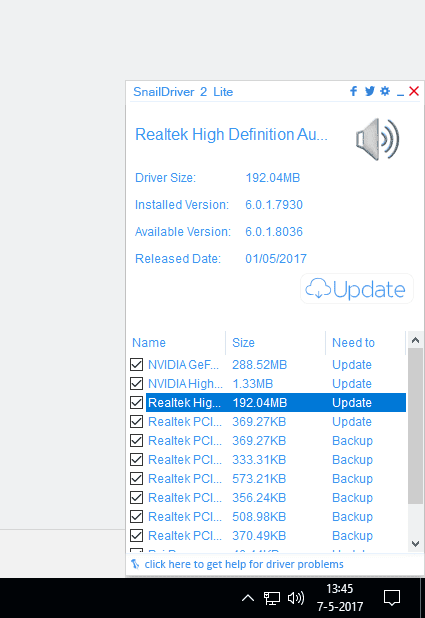Click the 333.31KB size cell
This screenshot has height=618, width=425.
[x=259, y=460]
